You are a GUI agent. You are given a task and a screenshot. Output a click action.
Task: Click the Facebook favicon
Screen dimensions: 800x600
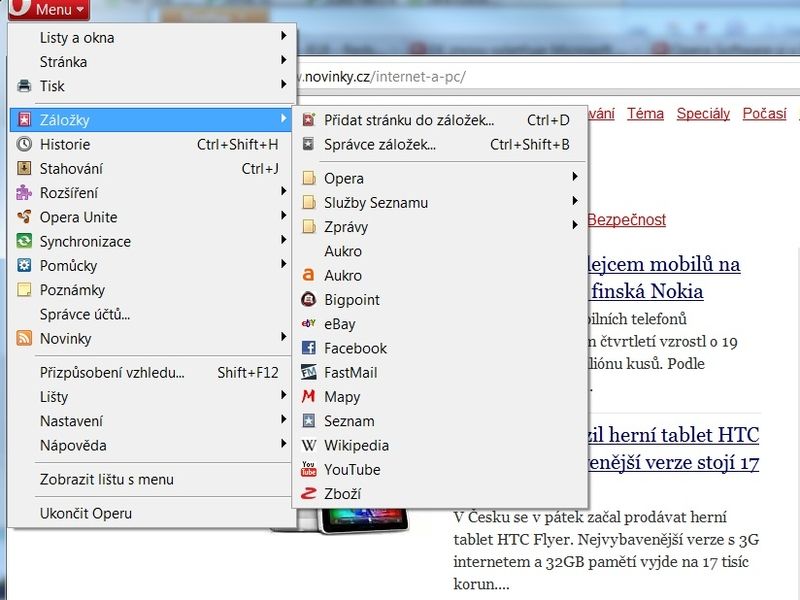tap(309, 348)
